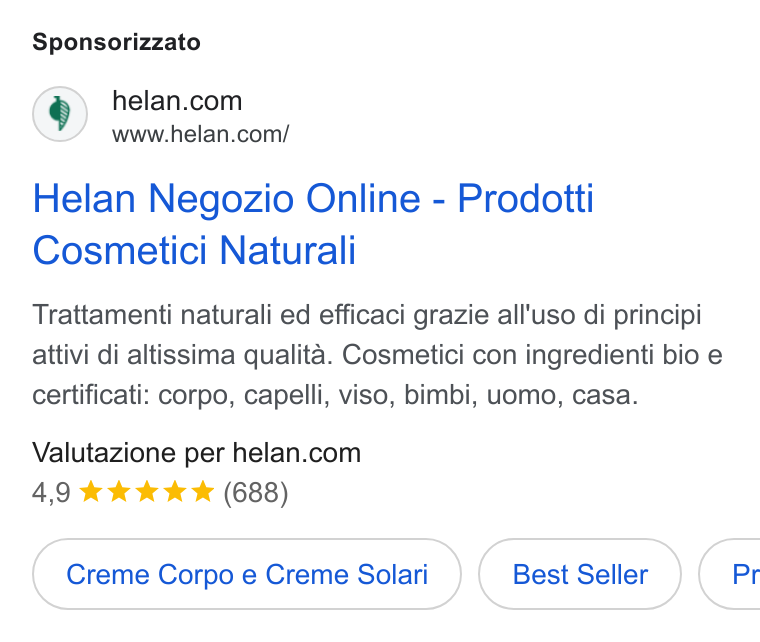Click the helan.com site name
Viewport: 760px width, 642px height.
[x=177, y=101]
